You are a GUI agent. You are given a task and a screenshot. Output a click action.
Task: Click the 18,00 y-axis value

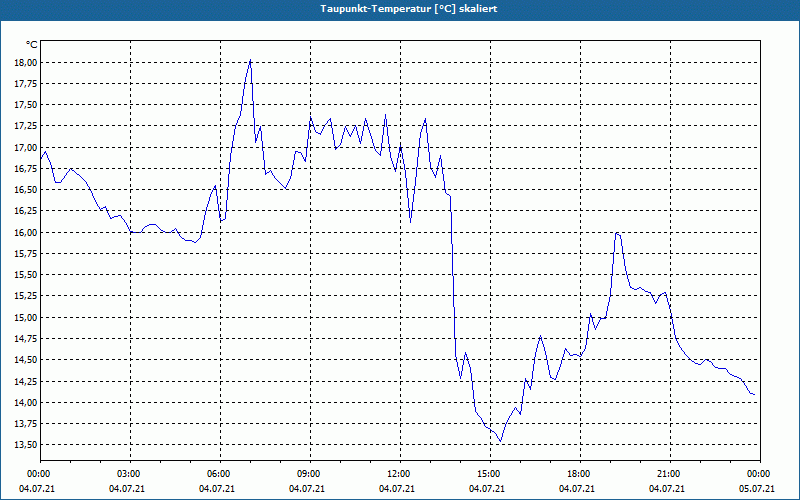click(x=25, y=63)
